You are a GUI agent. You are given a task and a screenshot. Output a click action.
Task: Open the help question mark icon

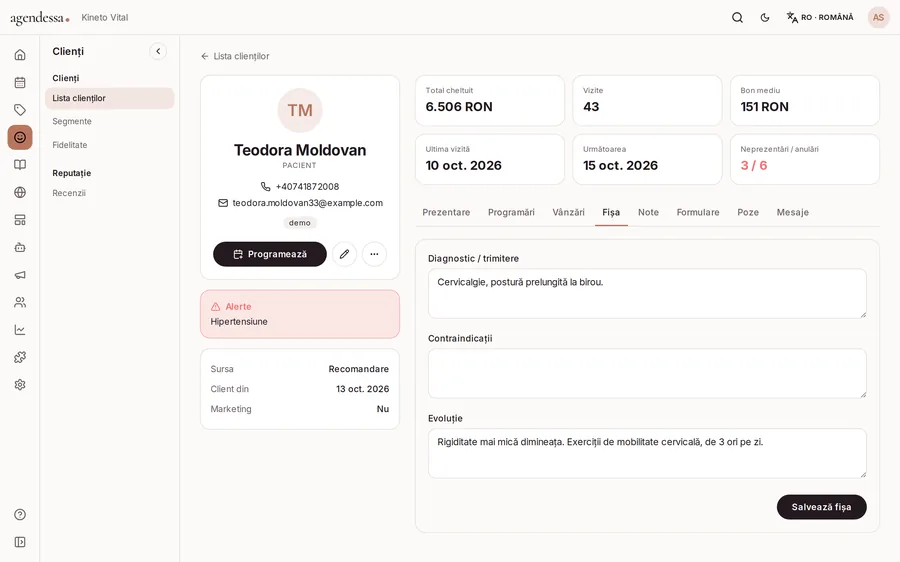click(x=20, y=514)
